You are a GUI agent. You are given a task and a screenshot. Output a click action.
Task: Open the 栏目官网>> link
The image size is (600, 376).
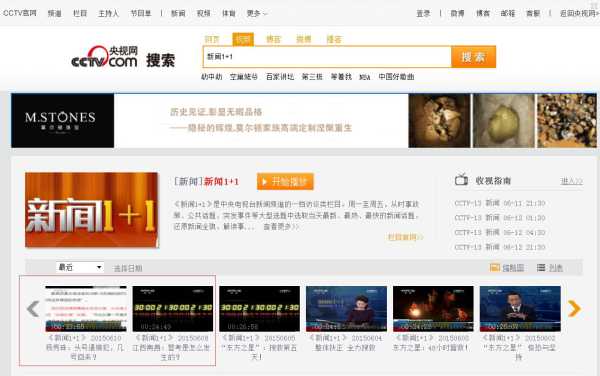tap(406, 238)
